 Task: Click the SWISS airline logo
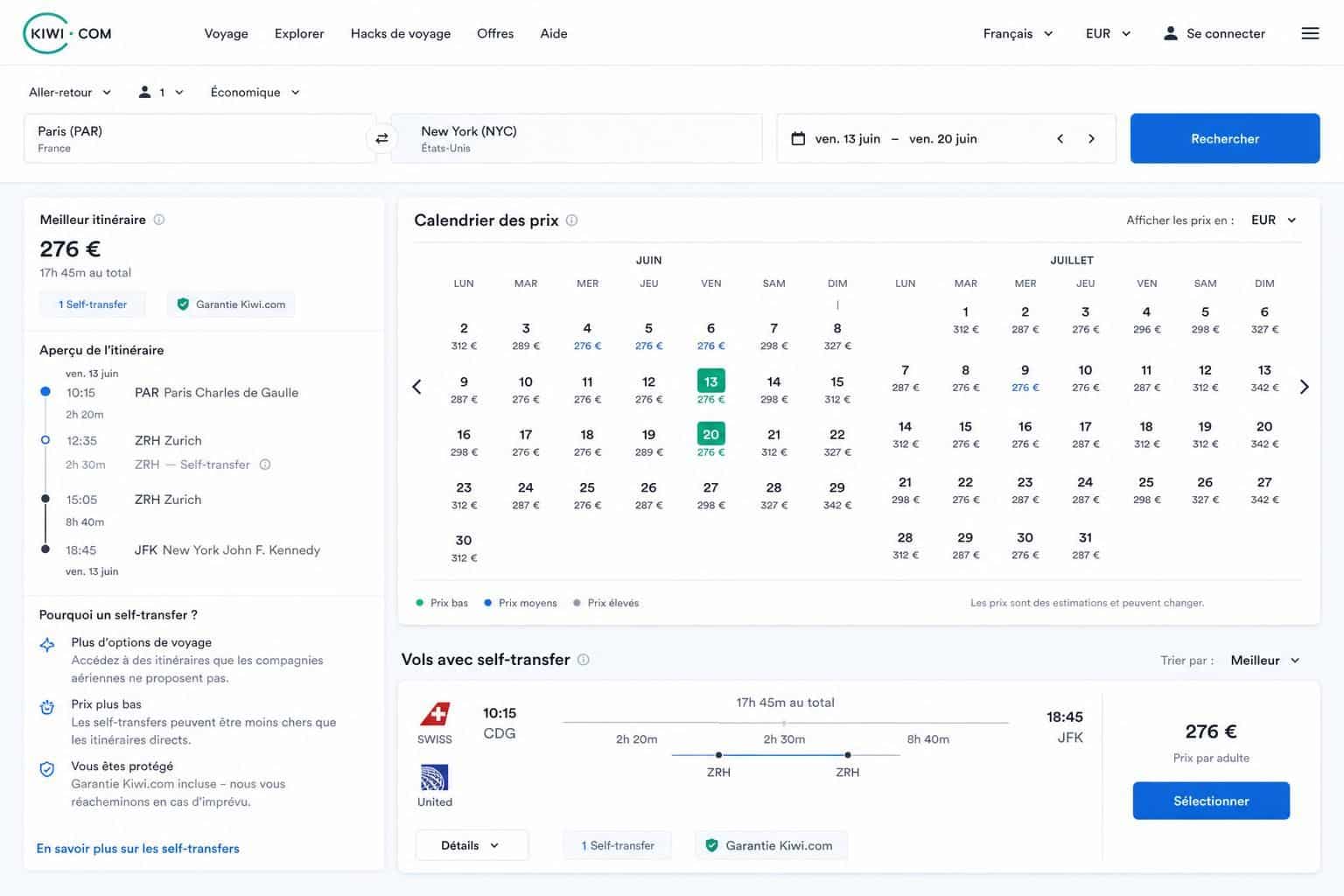click(435, 715)
